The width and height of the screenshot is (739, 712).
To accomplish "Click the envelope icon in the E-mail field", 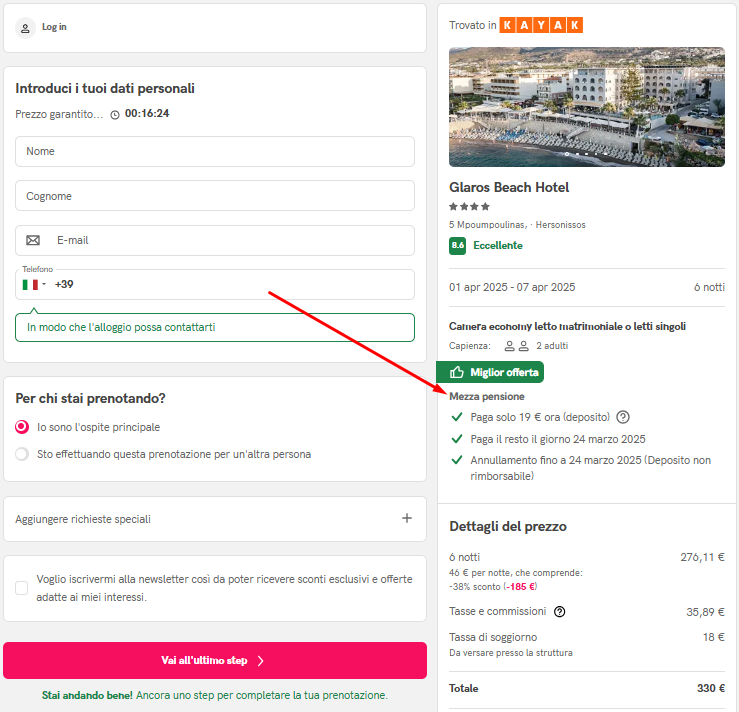I will tap(33, 240).
